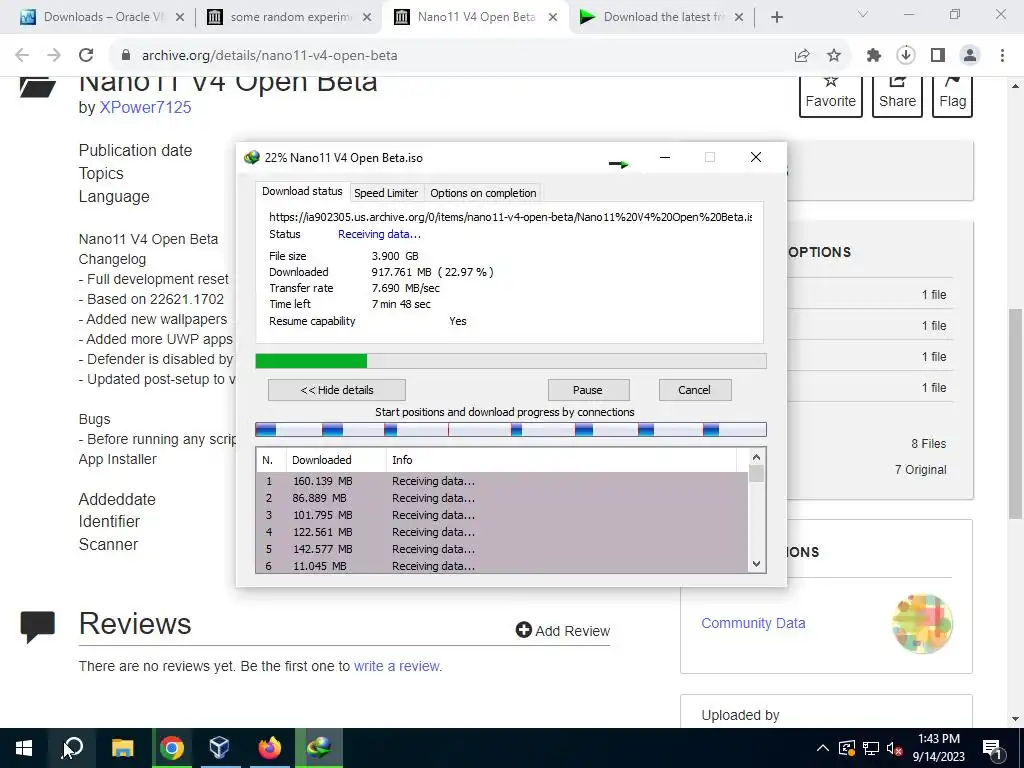Reload the archive.org page
Screen dimensions: 1024x768
[x=86, y=56]
